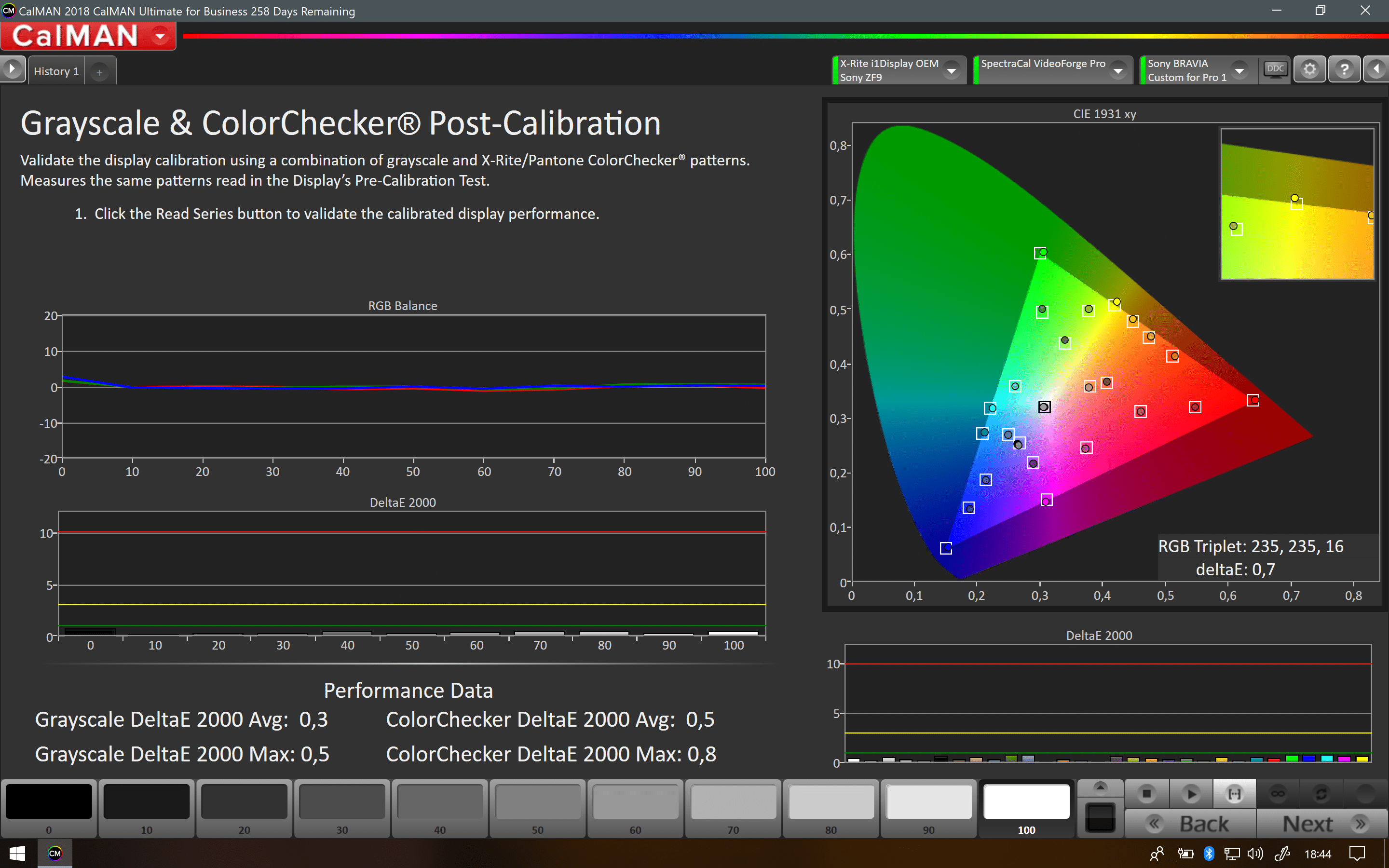Click the RGB Triplet 235, 235, 16 readout

(x=1251, y=546)
